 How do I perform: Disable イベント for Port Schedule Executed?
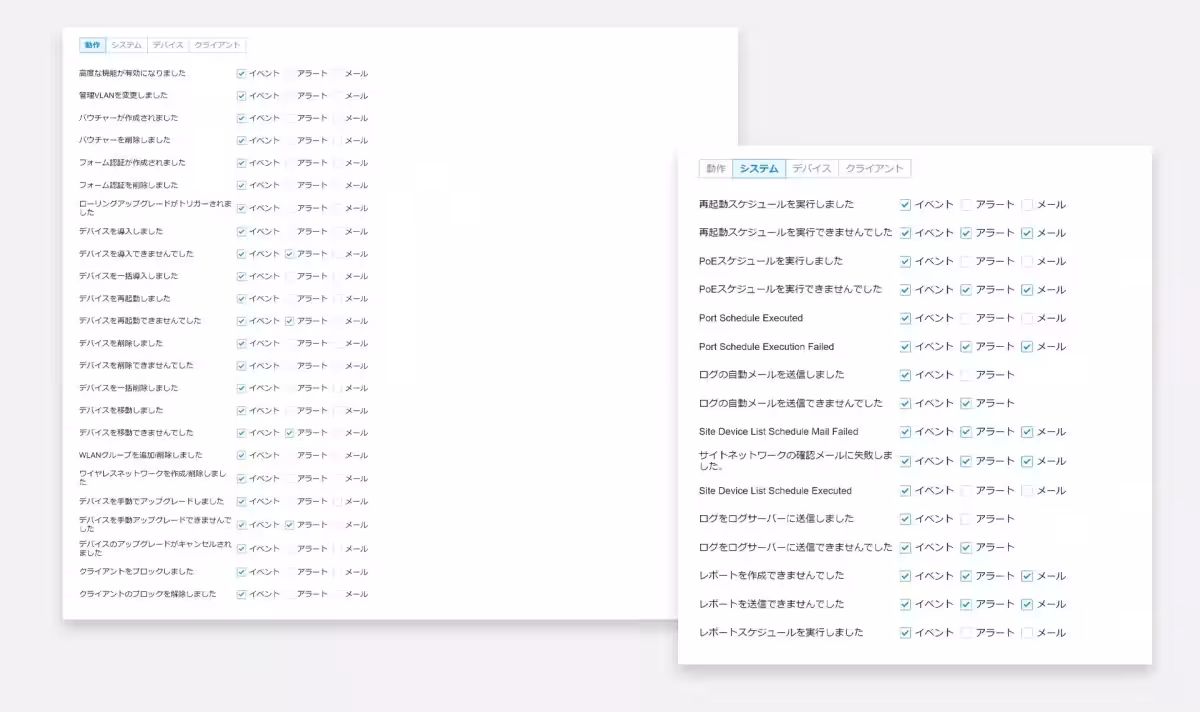[x=905, y=317]
